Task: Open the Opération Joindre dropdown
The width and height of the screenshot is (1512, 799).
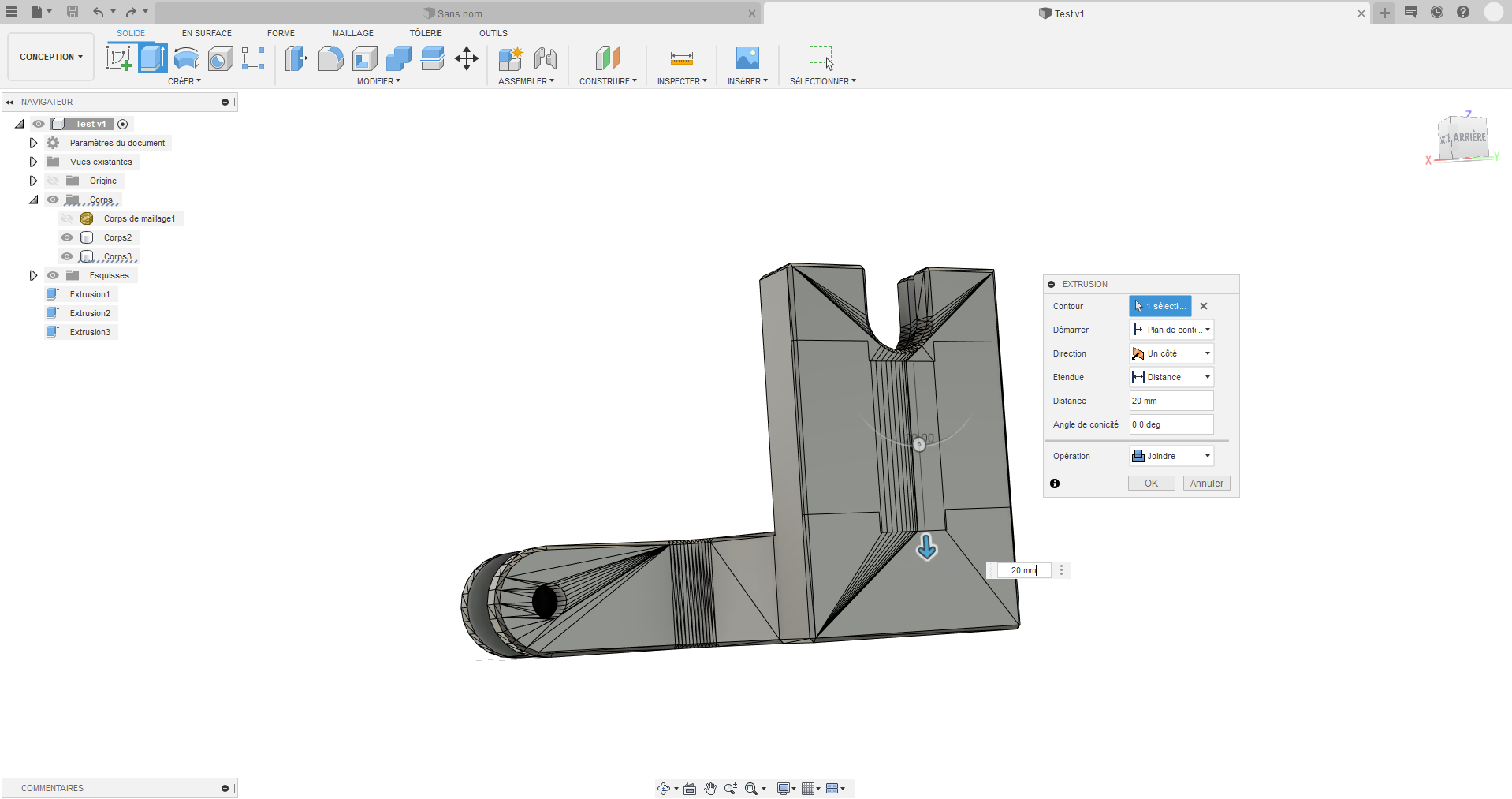Action: (x=1171, y=456)
